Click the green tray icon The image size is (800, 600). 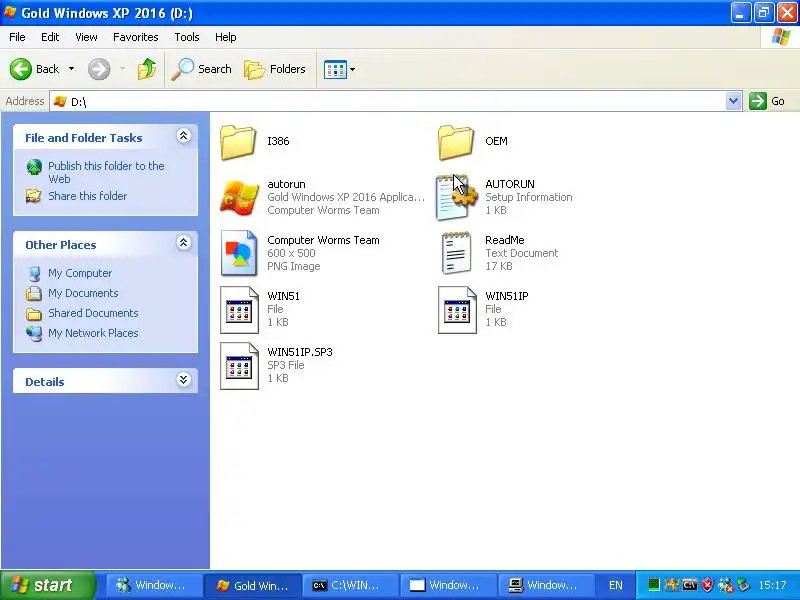coord(654,585)
